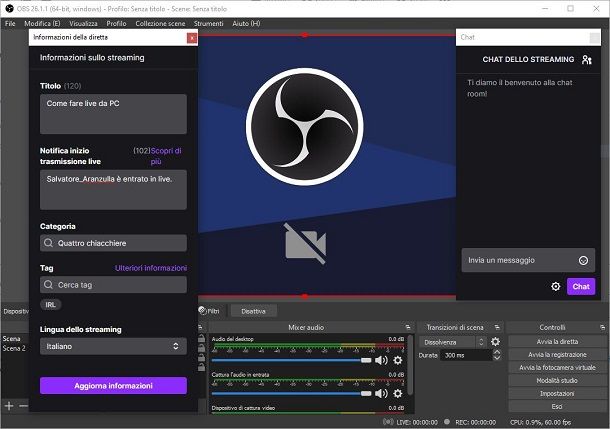Mute the Cattura l'audio in entrata speaker
This screenshot has width=610, height=429.
coord(381,394)
